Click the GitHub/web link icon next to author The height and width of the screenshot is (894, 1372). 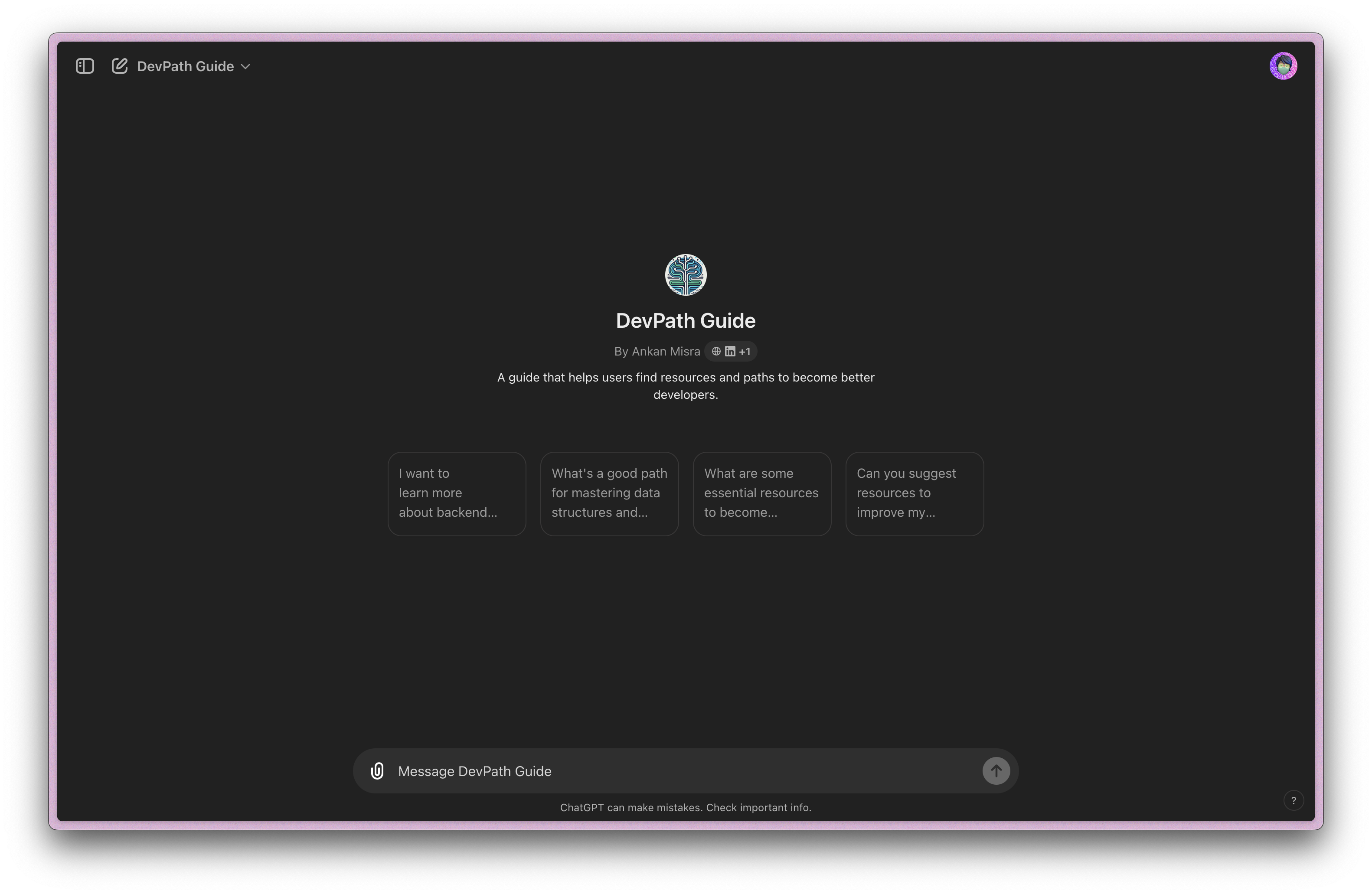(717, 351)
